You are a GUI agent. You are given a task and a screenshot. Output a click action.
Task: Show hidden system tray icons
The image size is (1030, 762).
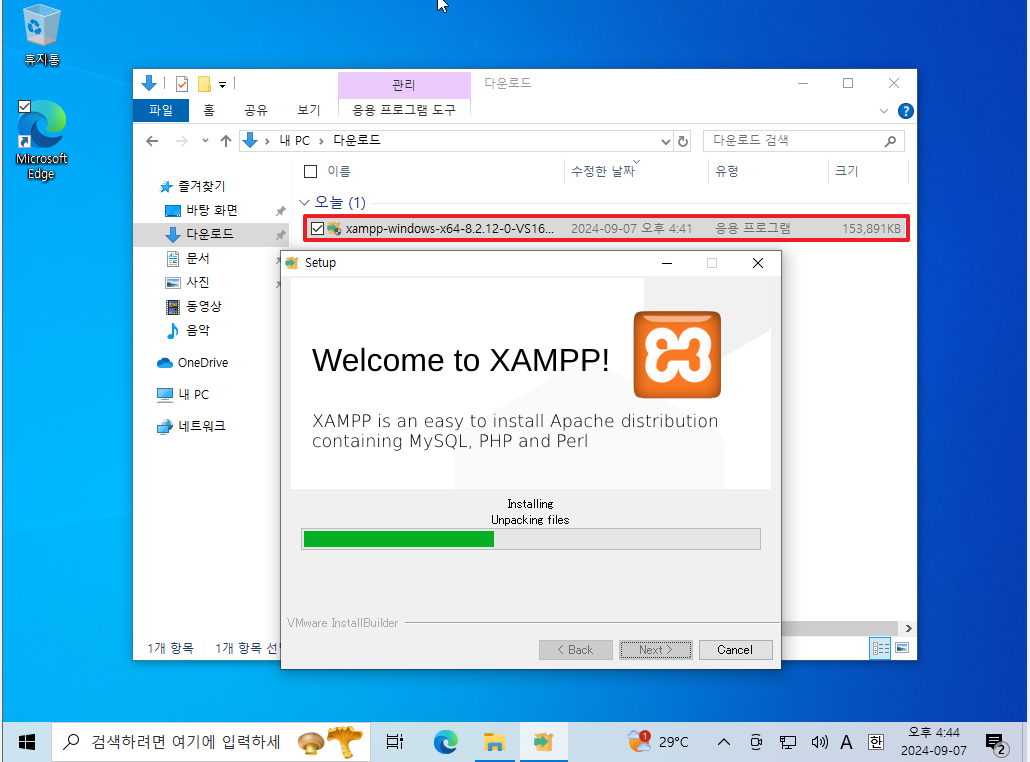point(723,742)
